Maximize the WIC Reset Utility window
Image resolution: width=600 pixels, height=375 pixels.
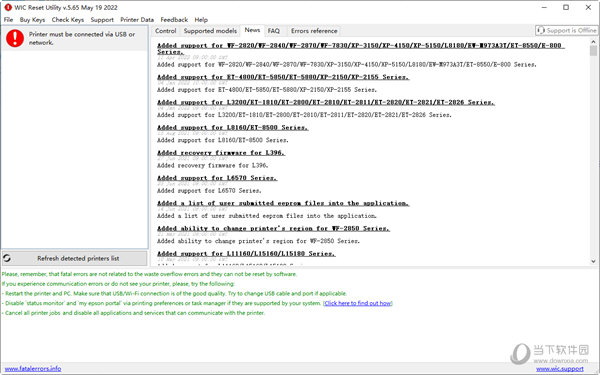click(x=566, y=7)
